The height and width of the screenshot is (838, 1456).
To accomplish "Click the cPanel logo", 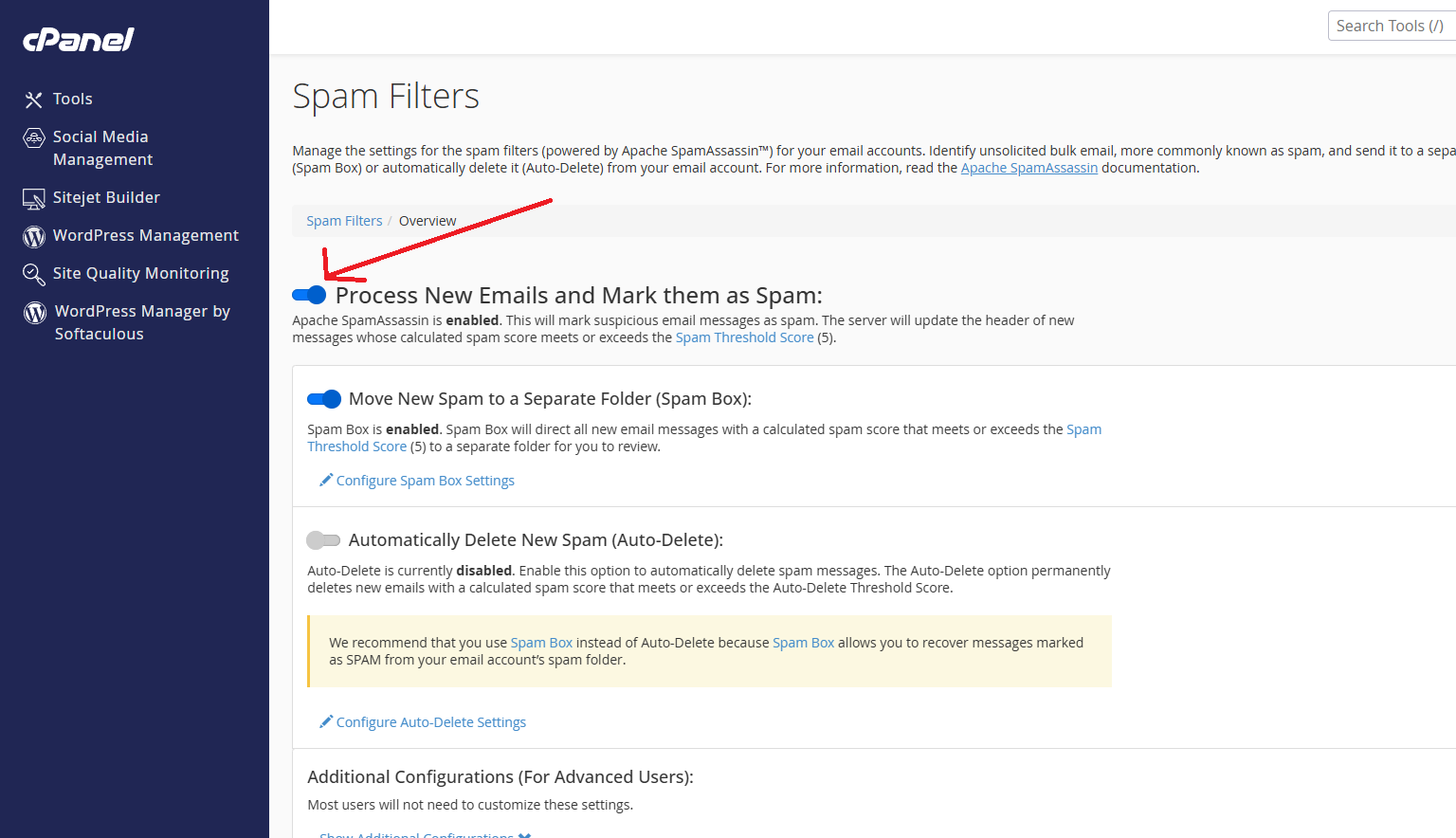I will [x=79, y=39].
